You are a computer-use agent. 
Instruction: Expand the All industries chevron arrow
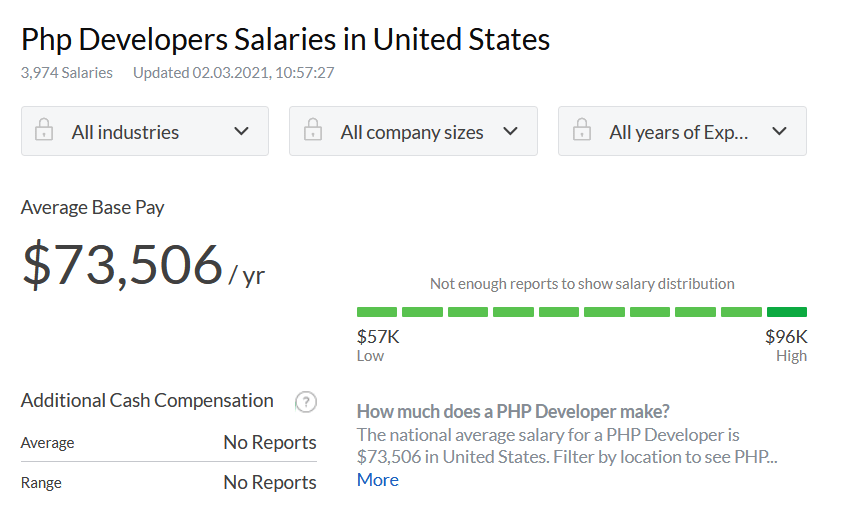tap(242, 131)
